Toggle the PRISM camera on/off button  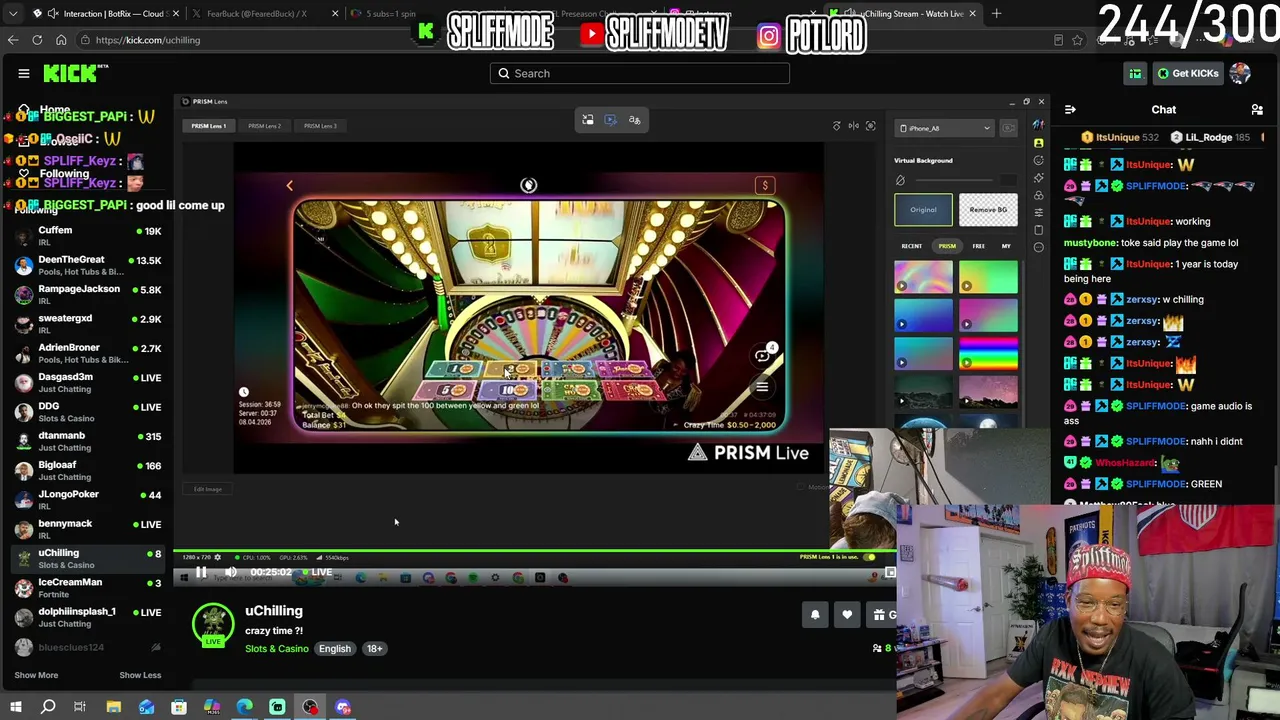(1008, 128)
